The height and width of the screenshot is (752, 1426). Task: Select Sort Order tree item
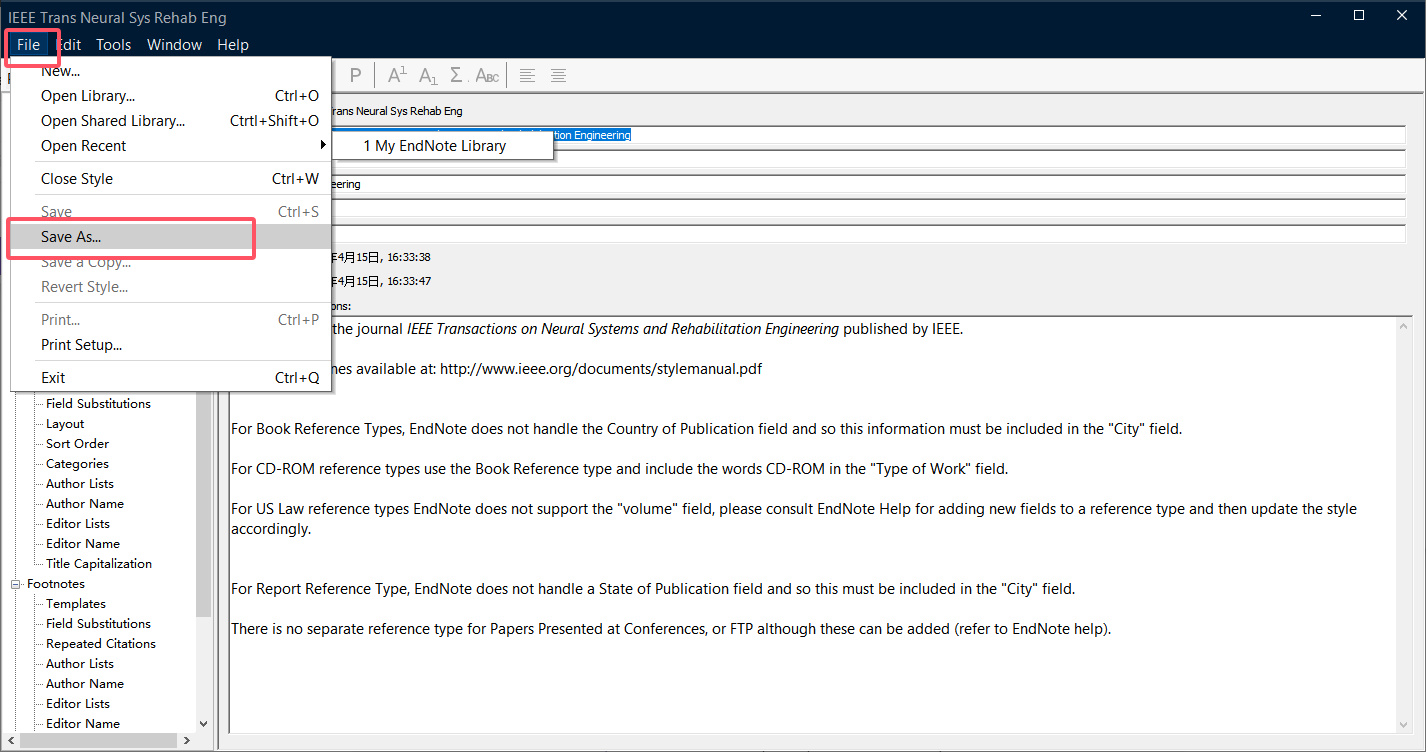pyautogui.click(x=77, y=444)
